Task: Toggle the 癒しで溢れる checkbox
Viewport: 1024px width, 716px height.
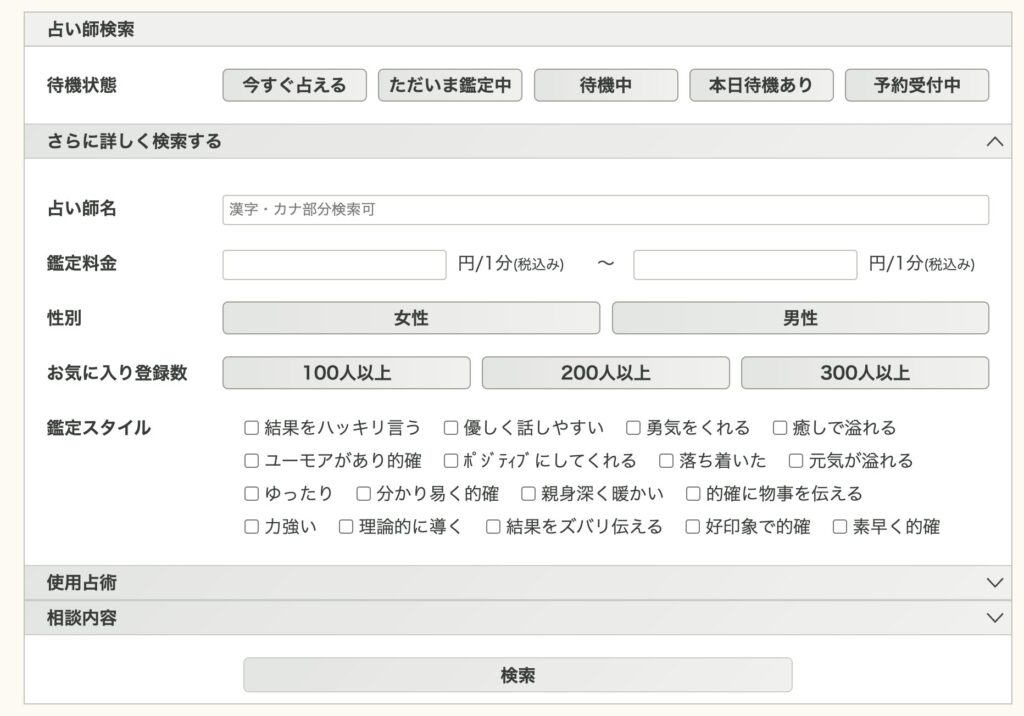Action: (780, 428)
